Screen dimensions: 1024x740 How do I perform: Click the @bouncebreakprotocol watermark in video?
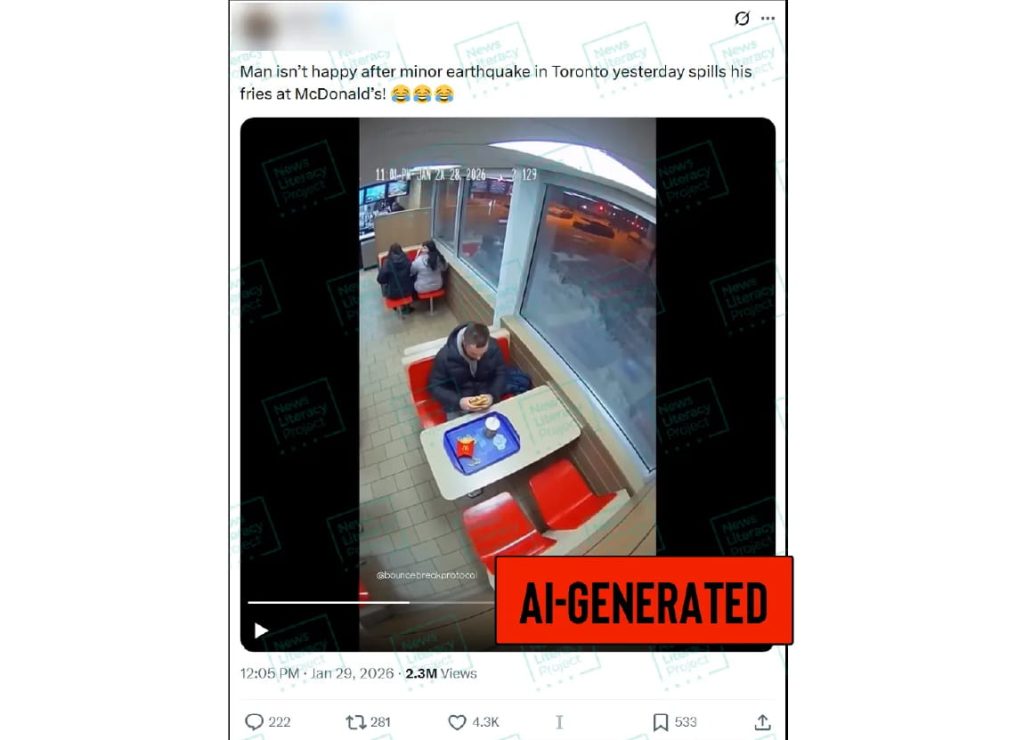point(426,575)
